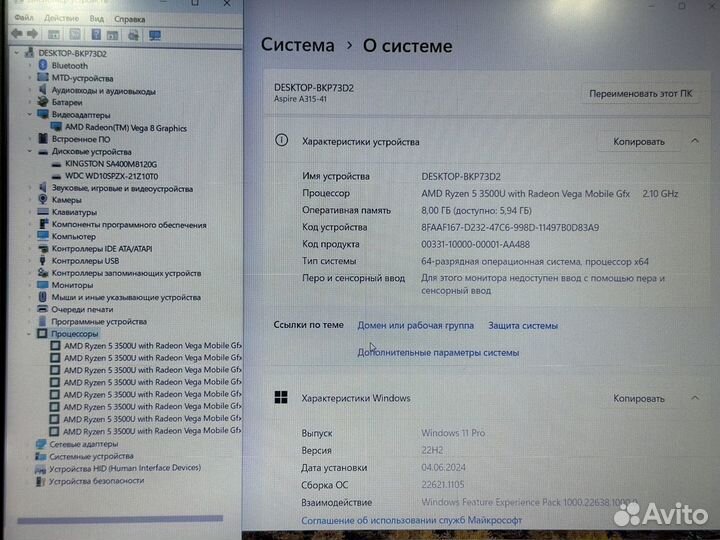
Task: Click the show/hide console tree toolbar icon
Action: tap(54, 34)
